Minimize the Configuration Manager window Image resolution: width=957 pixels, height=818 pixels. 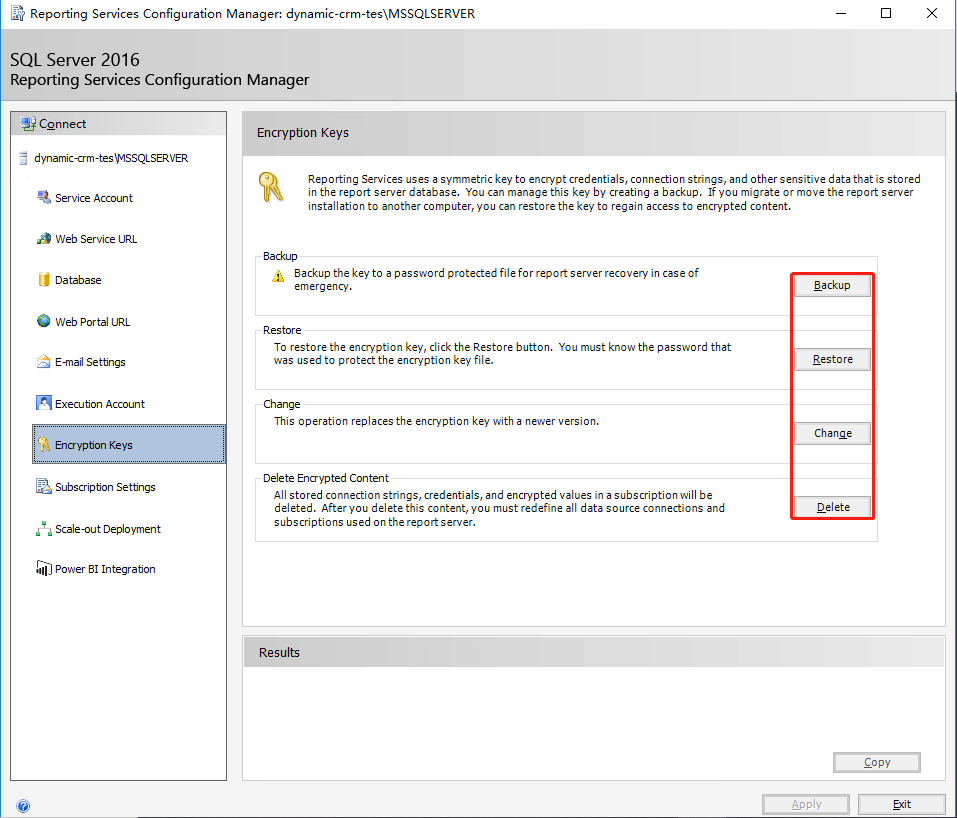[x=841, y=13]
